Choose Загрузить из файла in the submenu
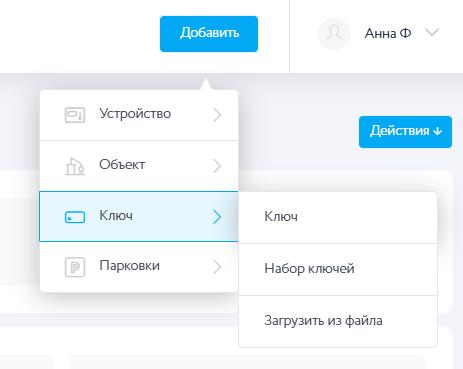This screenshot has height=369, width=463. pyautogui.click(x=338, y=321)
